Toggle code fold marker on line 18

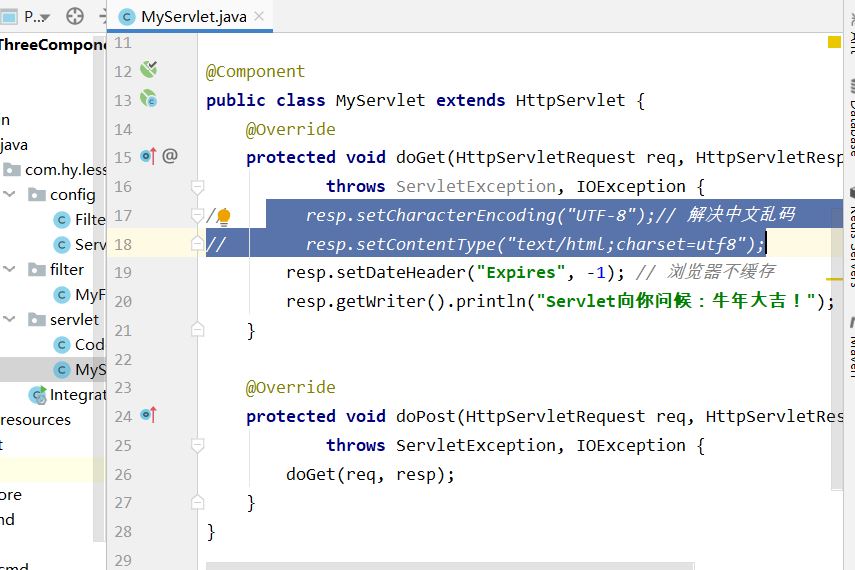click(197, 243)
